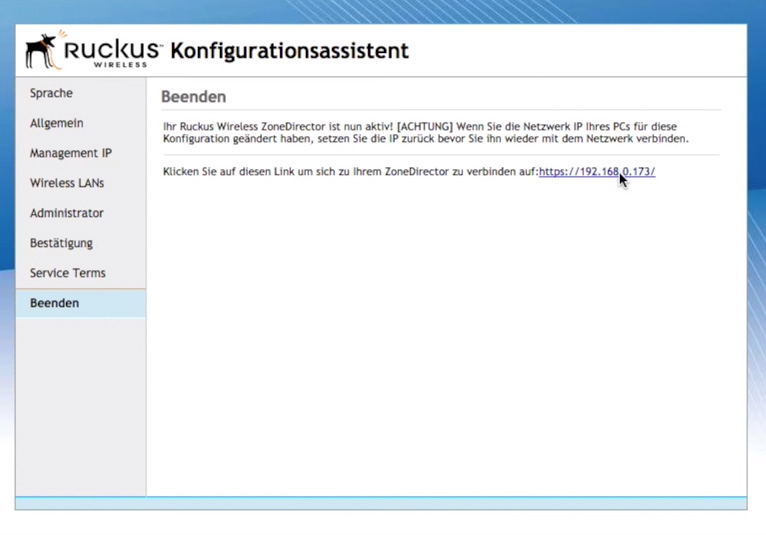This screenshot has width=766, height=535.
Task: Go to the Allgemein setup step
Action: coord(56,123)
